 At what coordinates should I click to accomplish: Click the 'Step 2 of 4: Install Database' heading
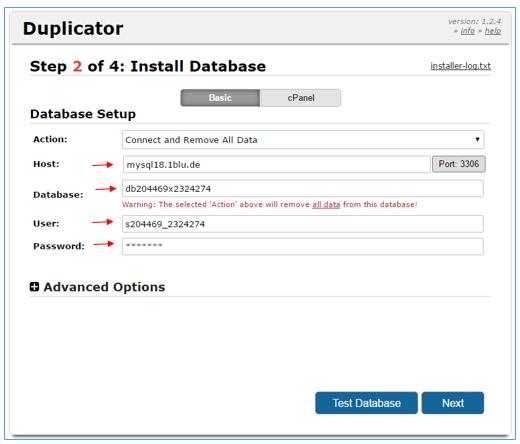(148, 66)
